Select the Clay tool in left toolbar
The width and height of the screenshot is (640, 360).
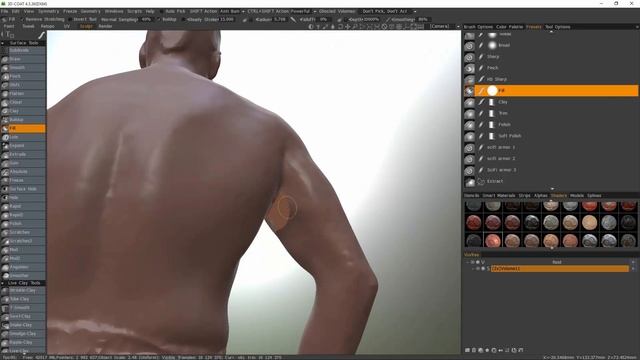[x=23, y=111]
